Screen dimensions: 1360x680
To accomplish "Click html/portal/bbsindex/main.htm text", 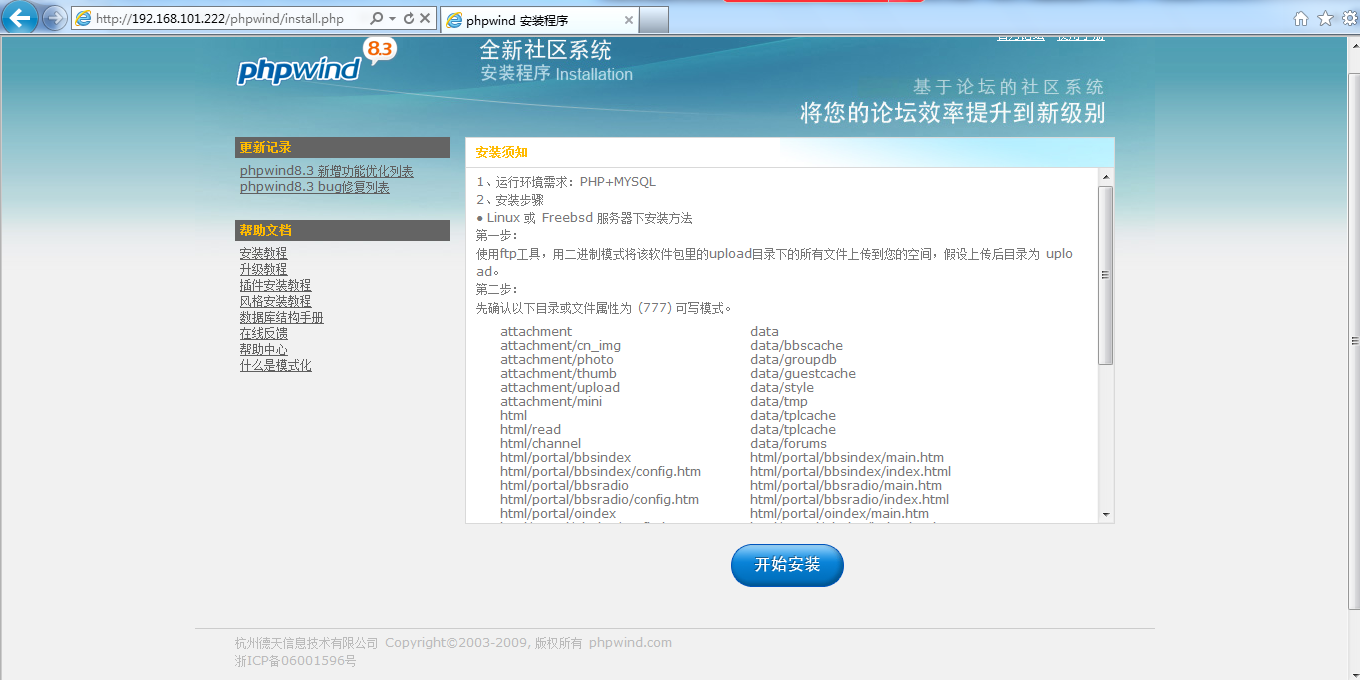I will (x=847, y=458).
